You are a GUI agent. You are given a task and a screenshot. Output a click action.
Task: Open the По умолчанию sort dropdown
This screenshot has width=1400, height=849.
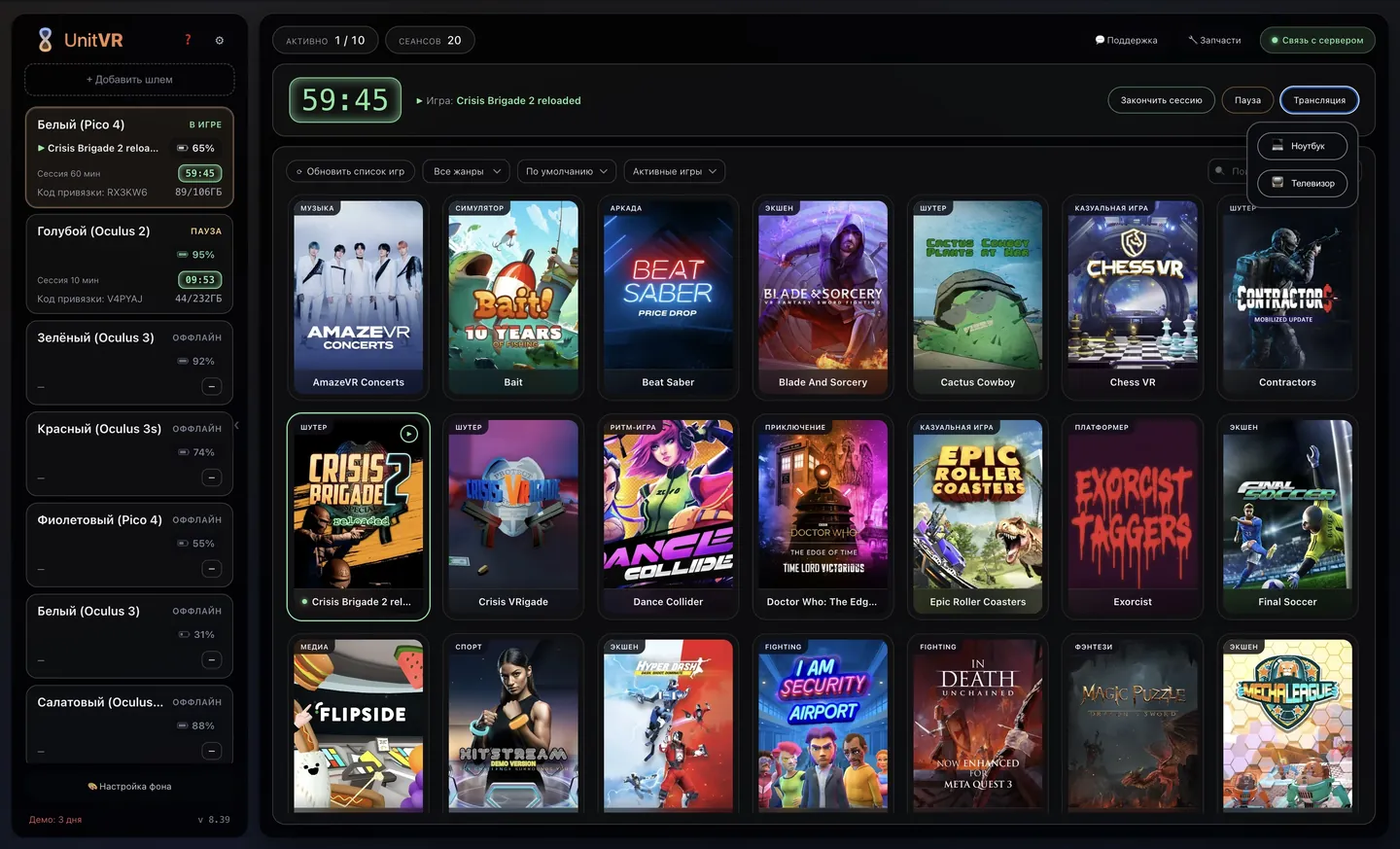tap(567, 171)
